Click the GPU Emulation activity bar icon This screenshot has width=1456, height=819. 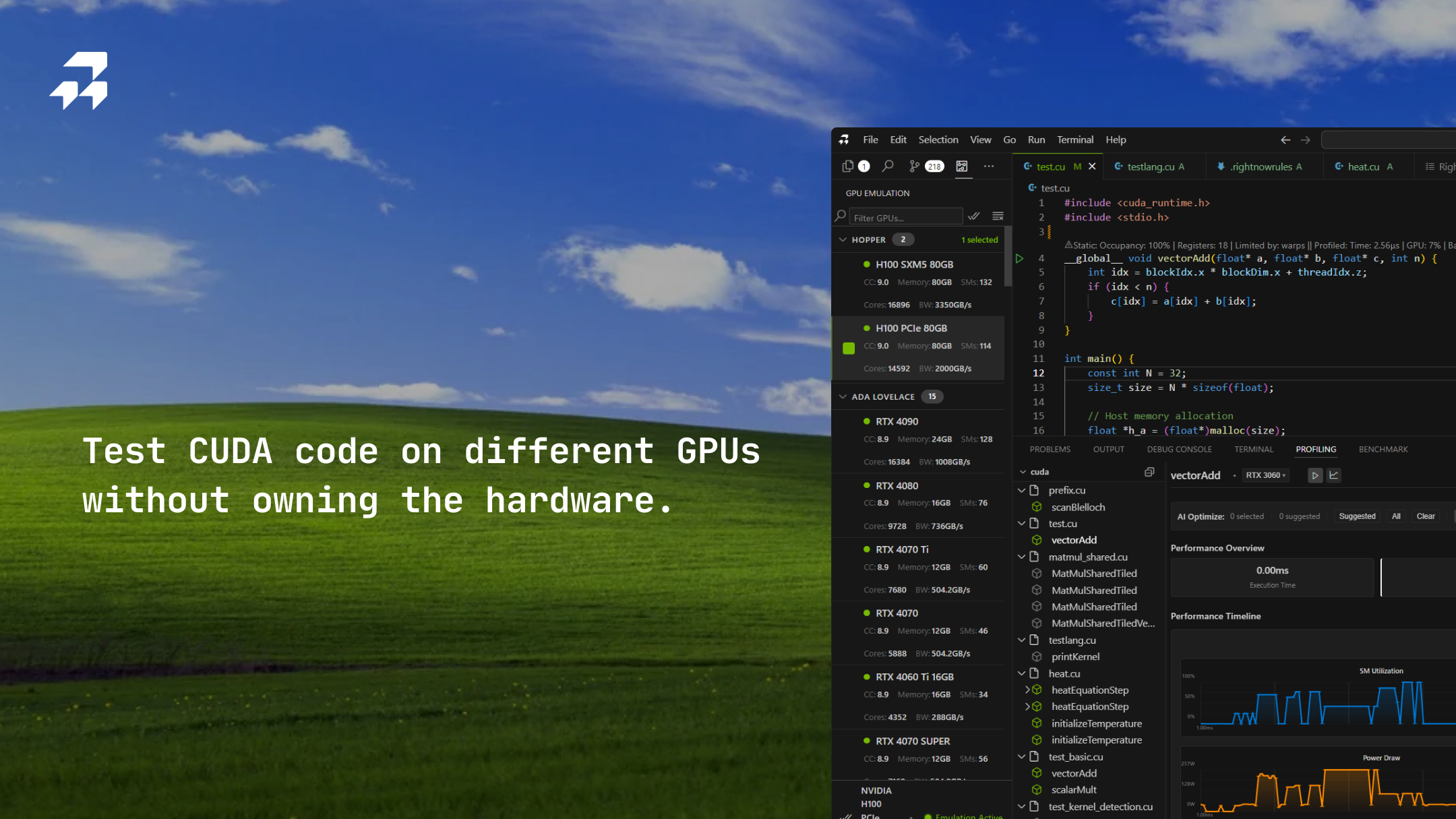[963, 166]
